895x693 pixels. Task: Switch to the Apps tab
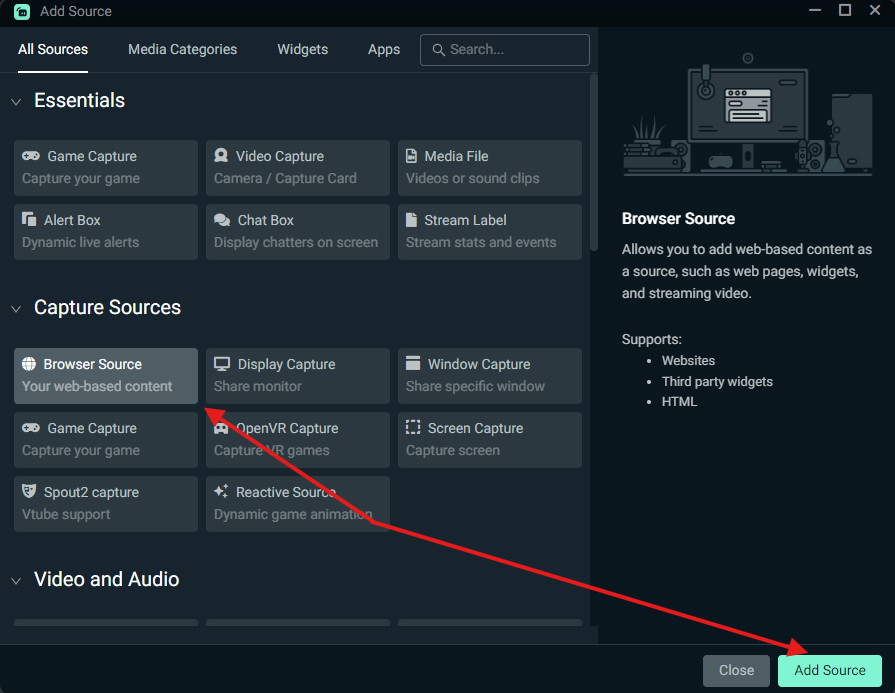click(x=383, y=49)
